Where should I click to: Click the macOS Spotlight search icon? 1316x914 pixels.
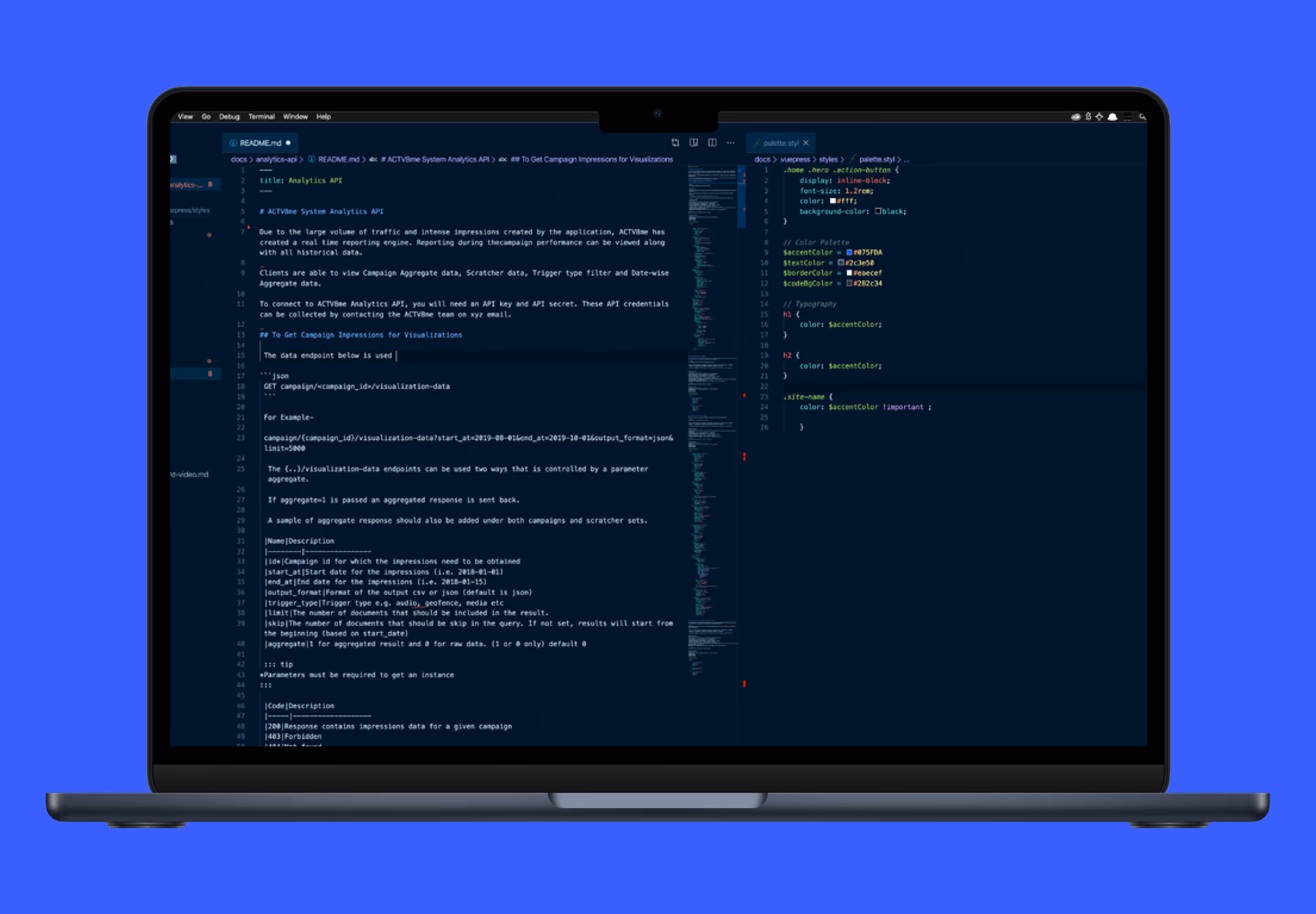pyautogui.click(x=1142, y=117)
